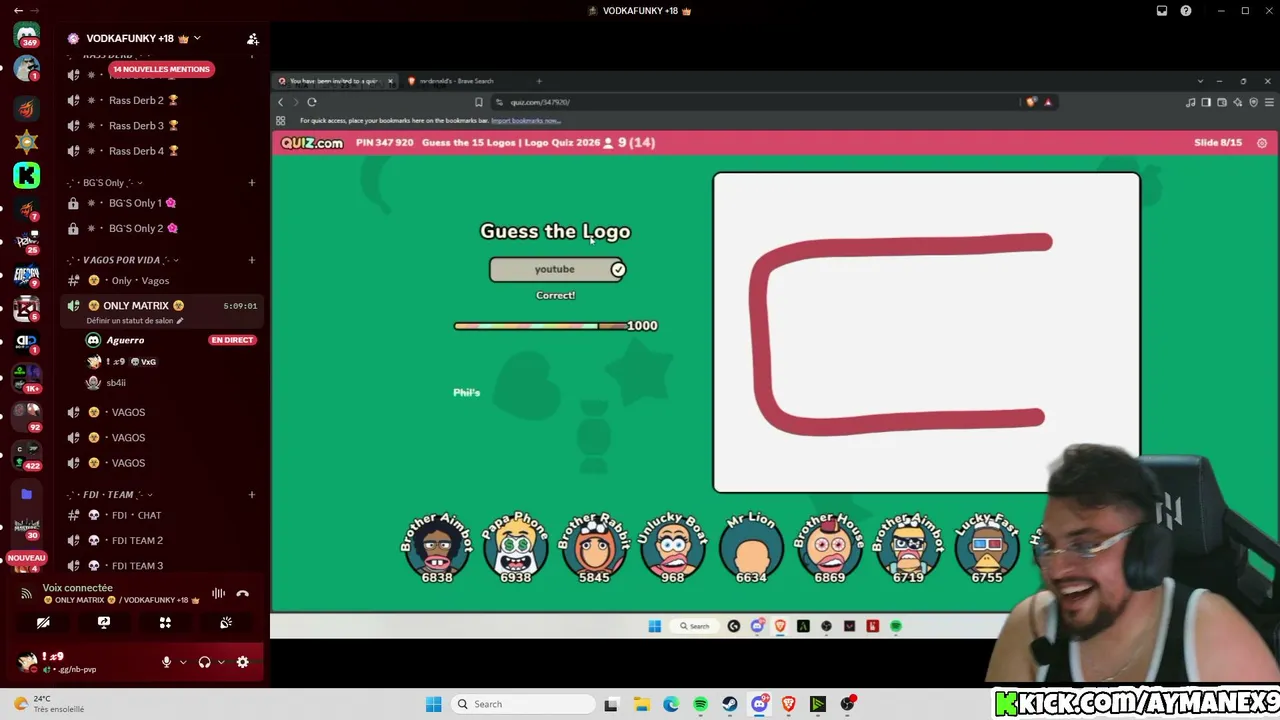Start Discord screen sharing

[x=104, y=622]
